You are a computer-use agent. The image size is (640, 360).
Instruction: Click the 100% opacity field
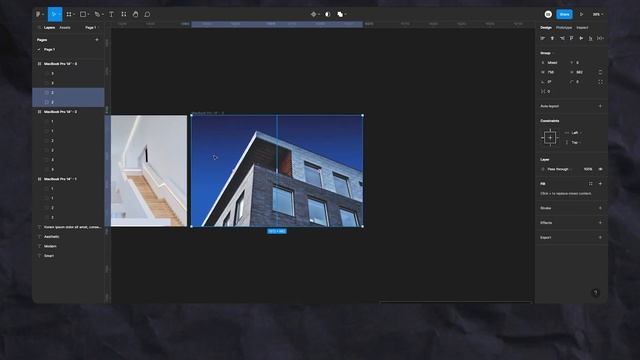(x=588, y=169)
